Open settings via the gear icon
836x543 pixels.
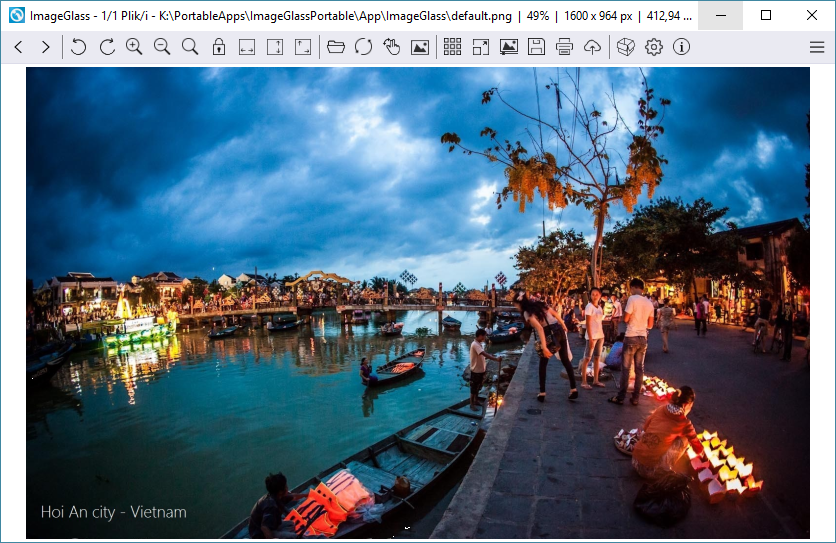click(x=654, y=47)
